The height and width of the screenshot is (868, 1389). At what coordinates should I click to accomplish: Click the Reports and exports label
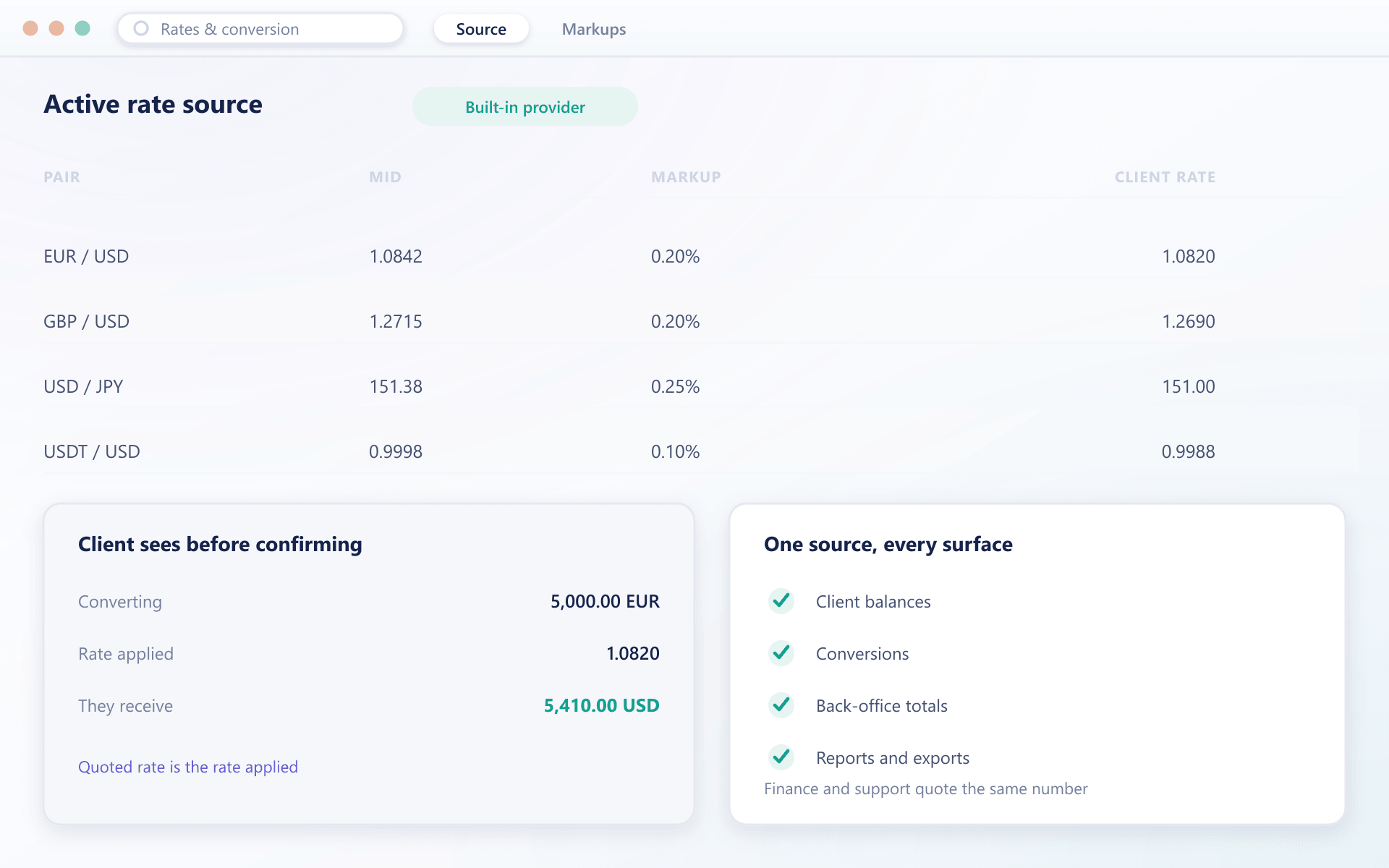(893, 757)
